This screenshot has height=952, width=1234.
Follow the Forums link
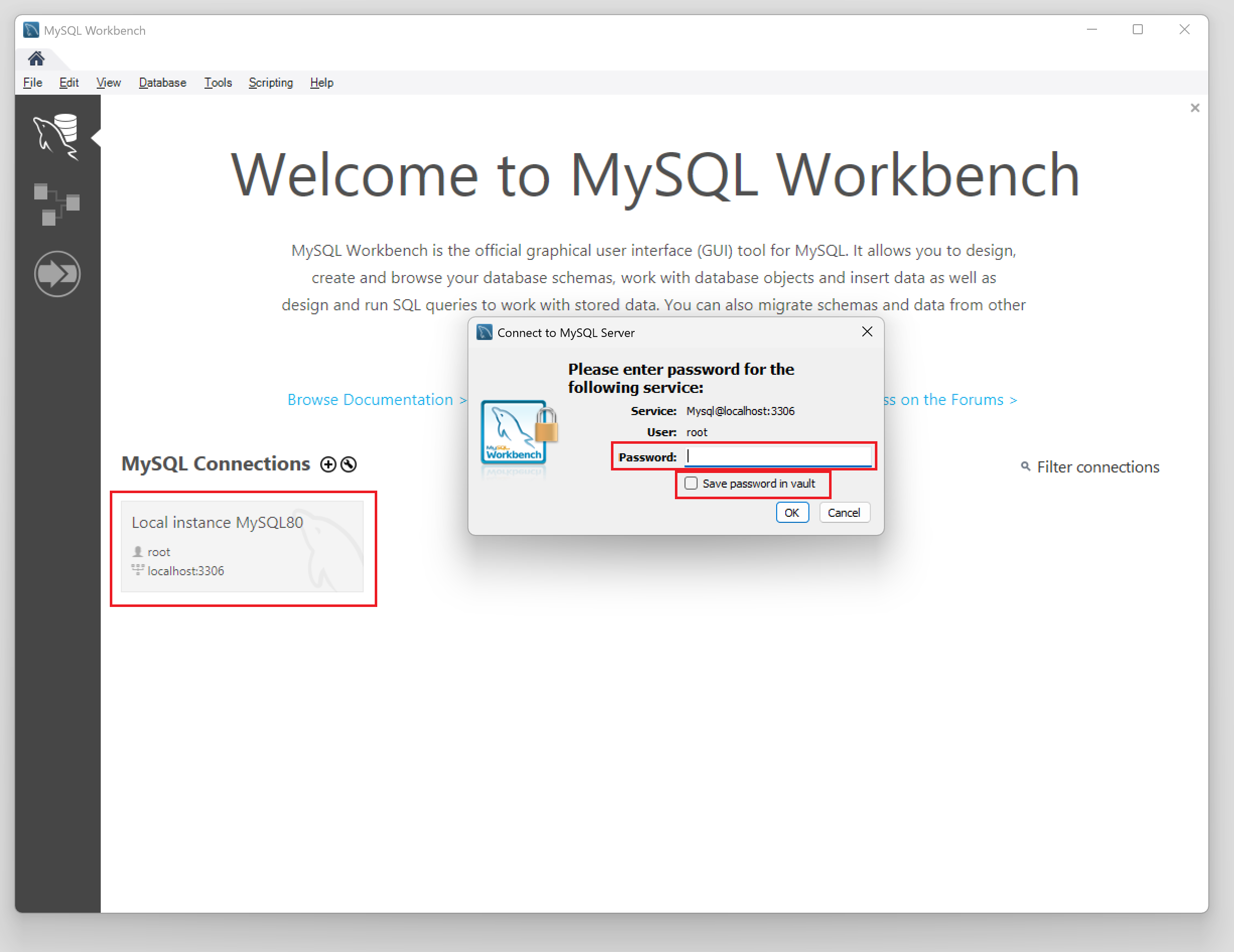[950, 399]
